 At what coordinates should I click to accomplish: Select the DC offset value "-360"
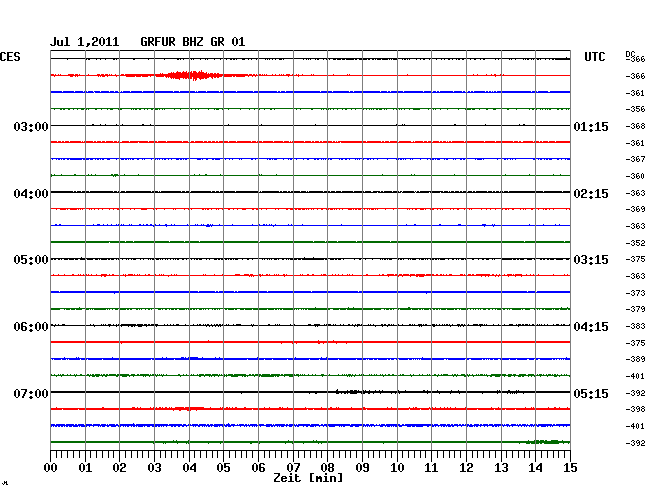pyautogui.click(x=635, y=176)
